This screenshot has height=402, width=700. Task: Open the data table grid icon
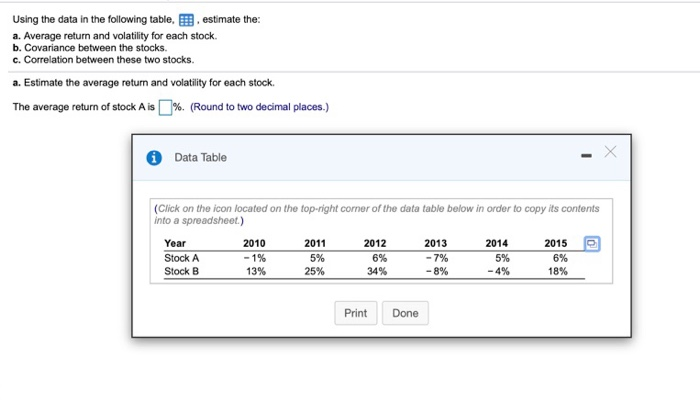pyautogui.click(x=186, y=20)
